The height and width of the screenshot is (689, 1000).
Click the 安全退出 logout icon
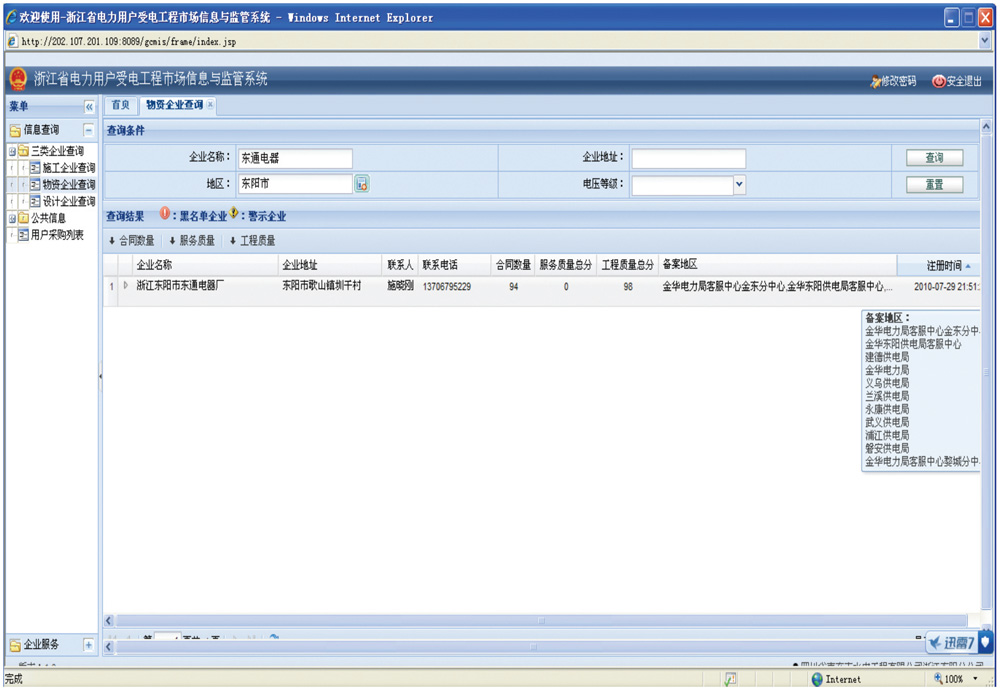(938, 81)
